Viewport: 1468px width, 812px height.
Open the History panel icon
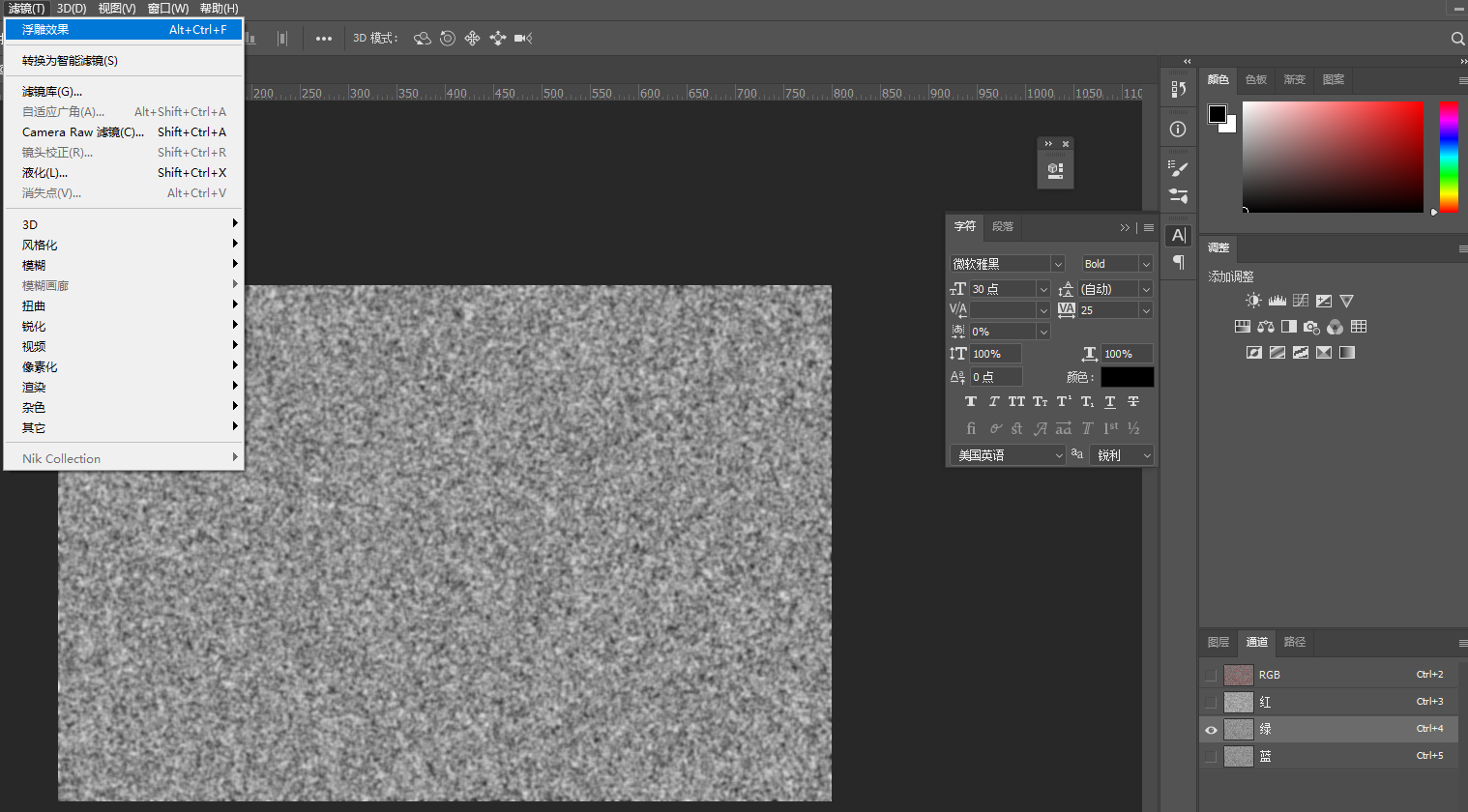[x=1178, y=89]
